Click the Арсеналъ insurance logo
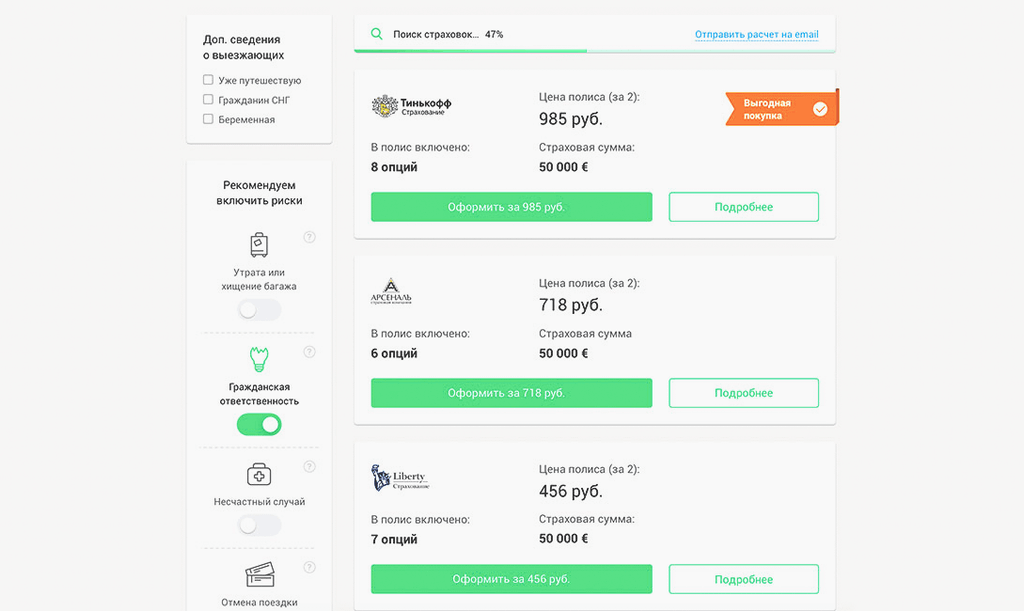 coord(391,291)
